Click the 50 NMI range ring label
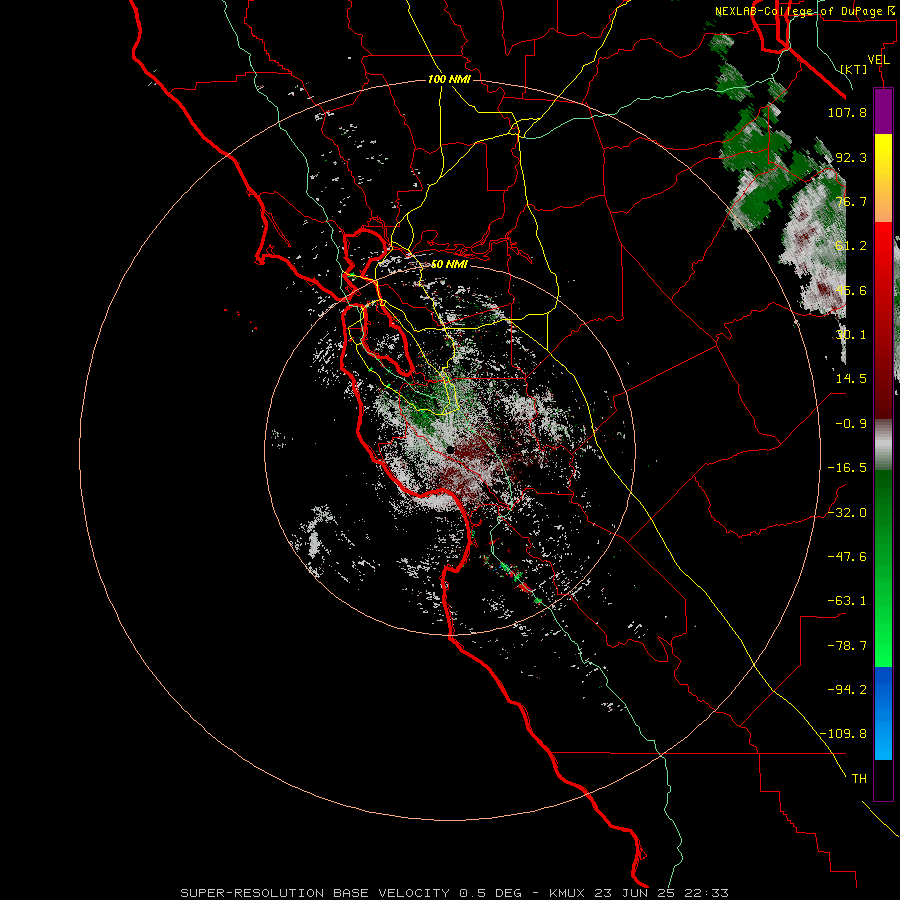The height and width of the screenshot is (900, 900). tap(449, 265)
